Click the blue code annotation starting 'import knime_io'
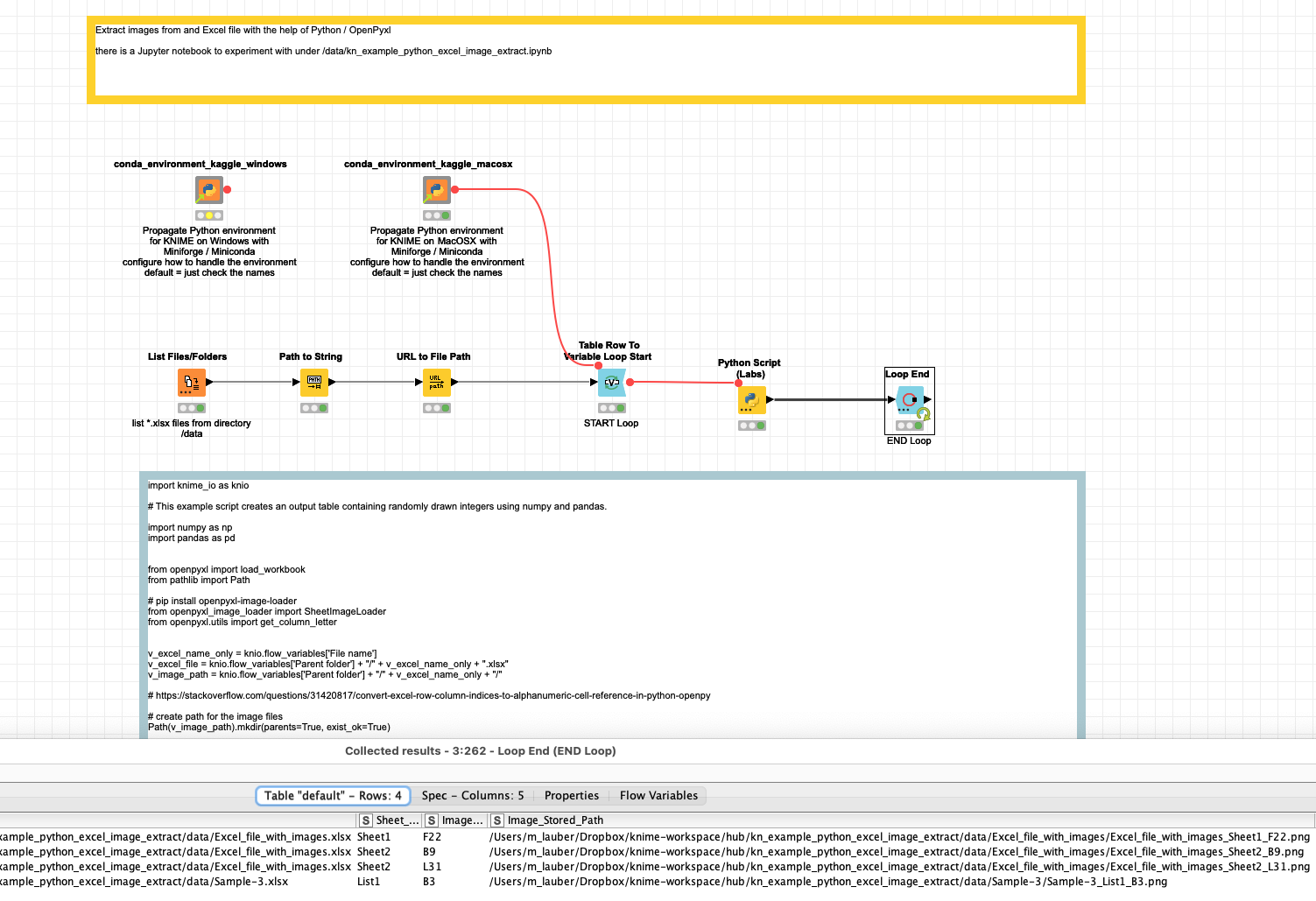This screenshot has height=901, width=1316. (x=612, y=606)
